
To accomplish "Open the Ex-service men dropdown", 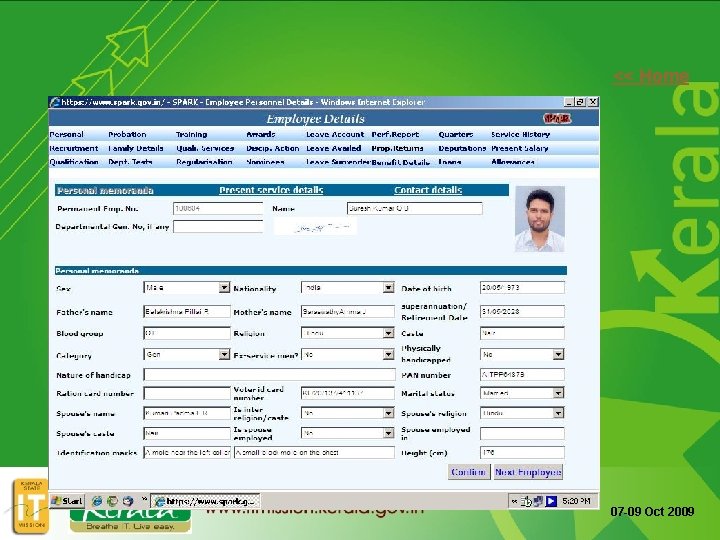I will click(x=388, y=354).
